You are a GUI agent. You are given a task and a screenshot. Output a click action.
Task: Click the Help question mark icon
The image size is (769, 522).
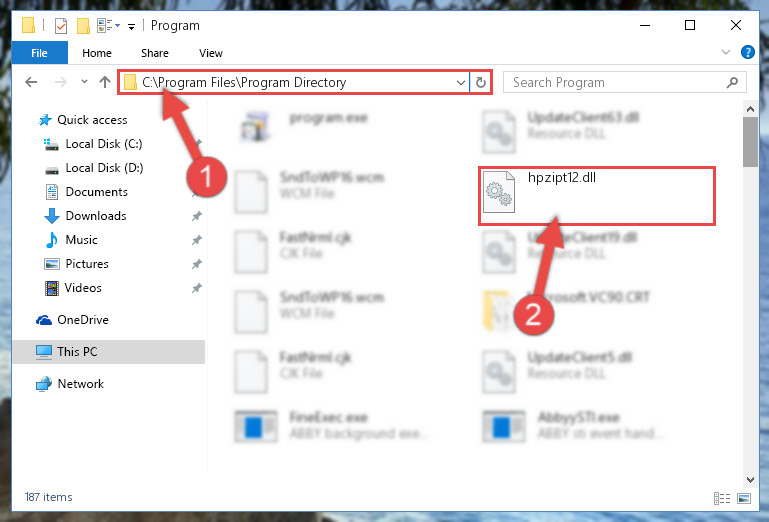click(747, 52)
